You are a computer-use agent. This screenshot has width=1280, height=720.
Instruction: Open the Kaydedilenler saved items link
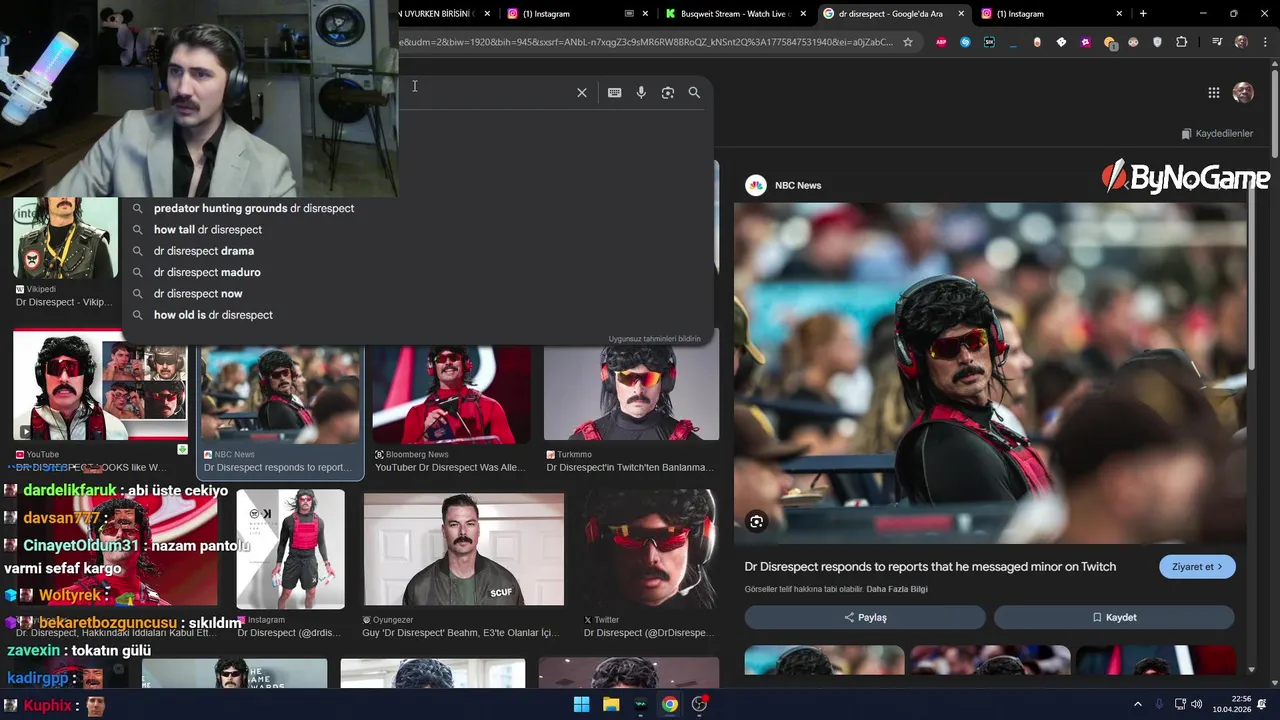click(1217, 134)
